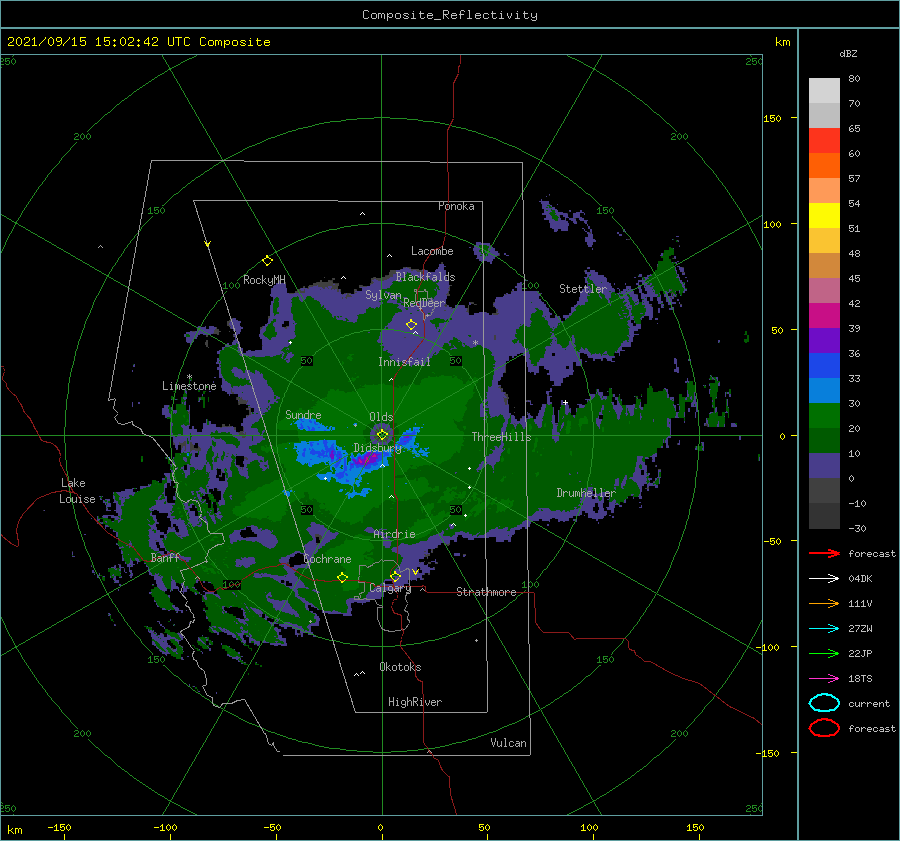The height and width of the screenshot is (841, 900).
Task: Click the cyan 27ZW arrow in legend
Action: [824, 629]
